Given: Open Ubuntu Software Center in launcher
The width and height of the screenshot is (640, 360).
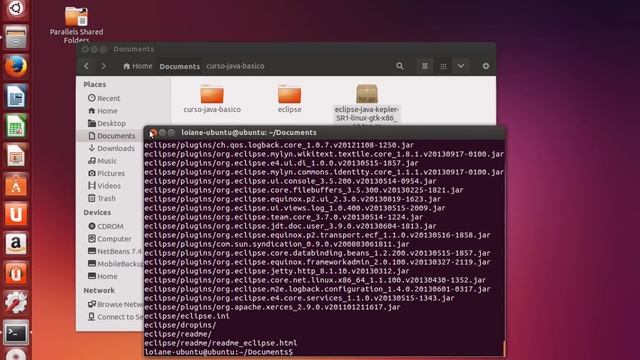Looking at the screenshot, I should click(x=16, y=185).
